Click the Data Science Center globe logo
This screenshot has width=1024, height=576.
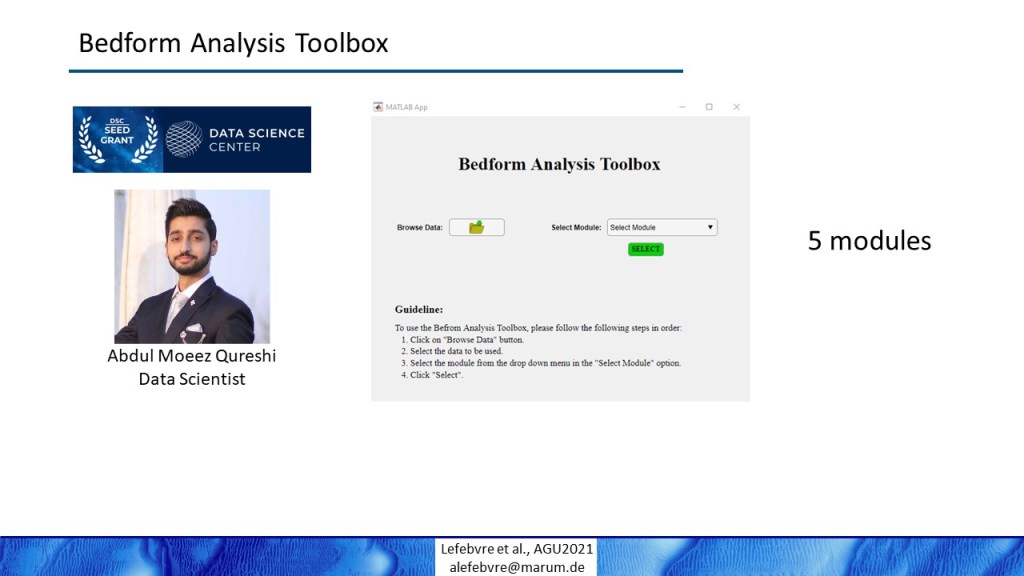click(184, 139)
